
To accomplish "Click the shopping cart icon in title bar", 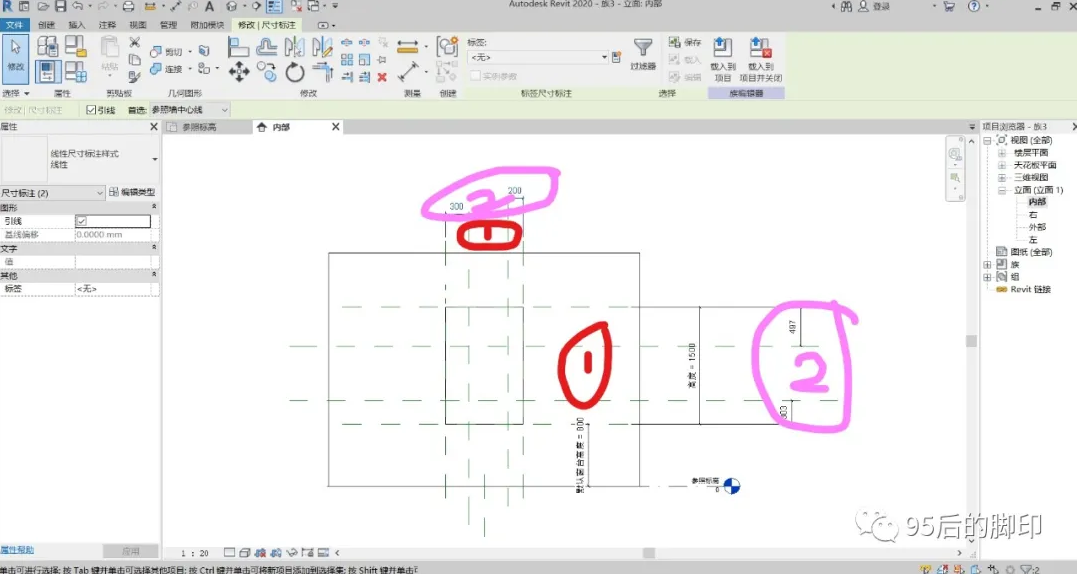I will [949, 6].
